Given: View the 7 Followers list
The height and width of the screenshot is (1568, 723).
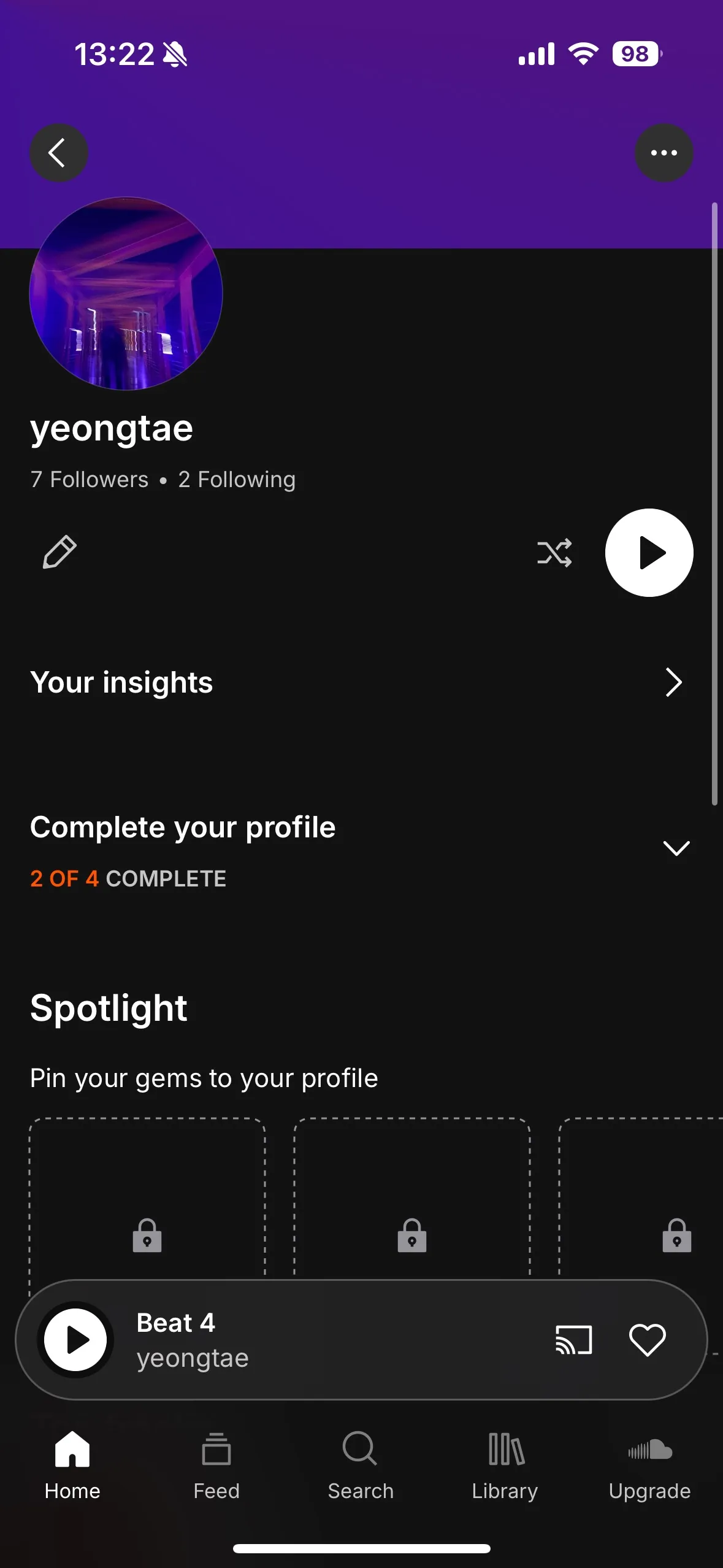Looking at the screenshot, I should pos(90,480).
